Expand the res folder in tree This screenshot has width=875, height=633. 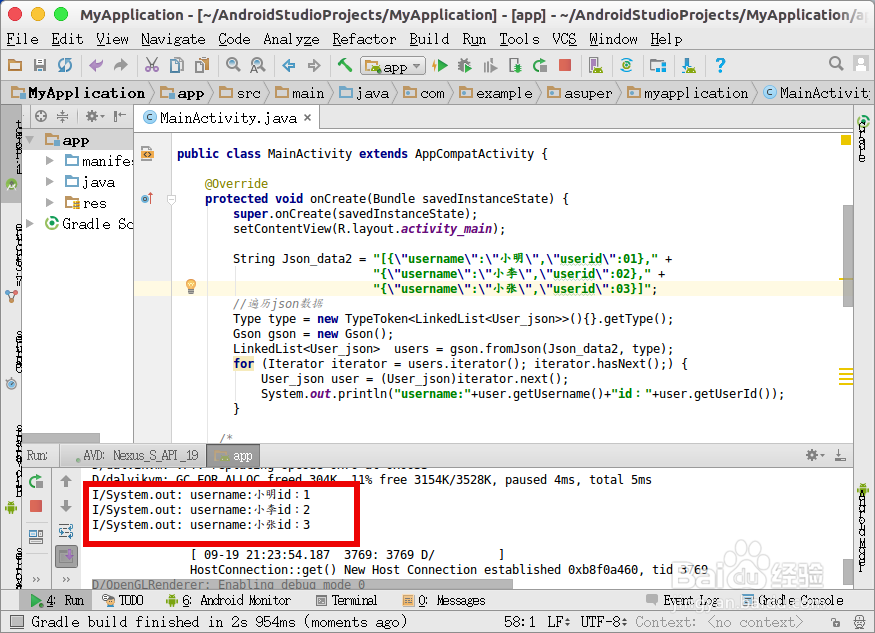[50, 203]
